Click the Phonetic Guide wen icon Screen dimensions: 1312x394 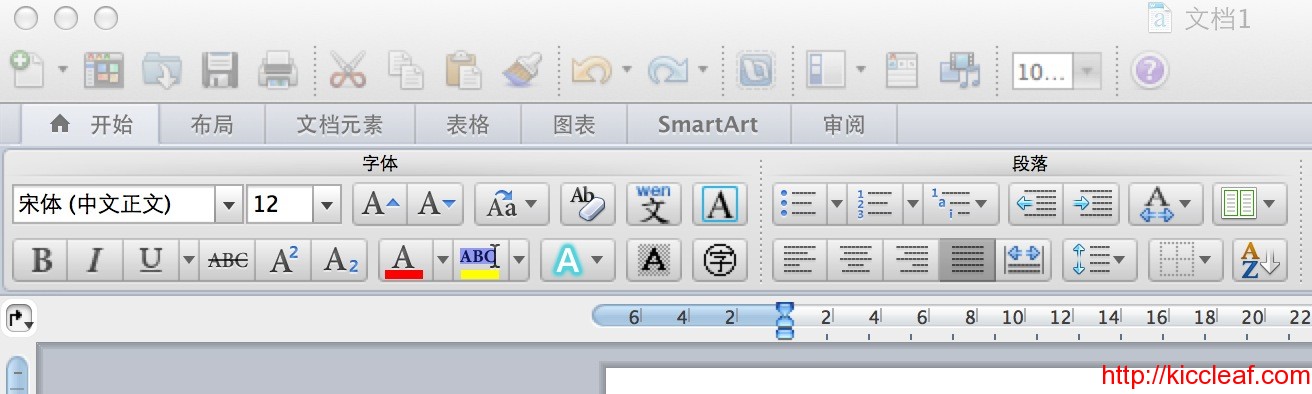tap(654, 204)
